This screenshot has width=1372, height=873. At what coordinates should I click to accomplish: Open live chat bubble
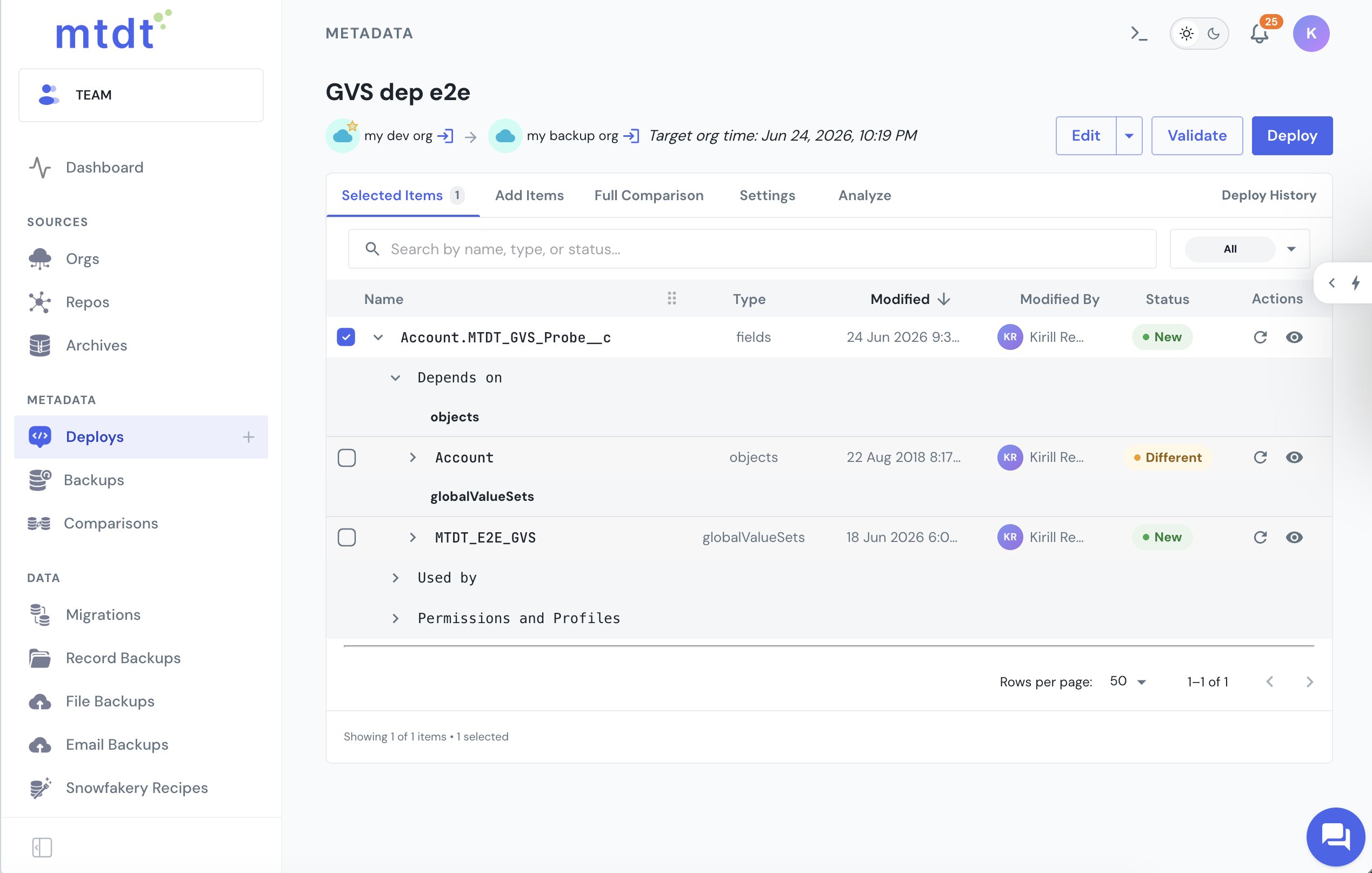[1335, 836]
